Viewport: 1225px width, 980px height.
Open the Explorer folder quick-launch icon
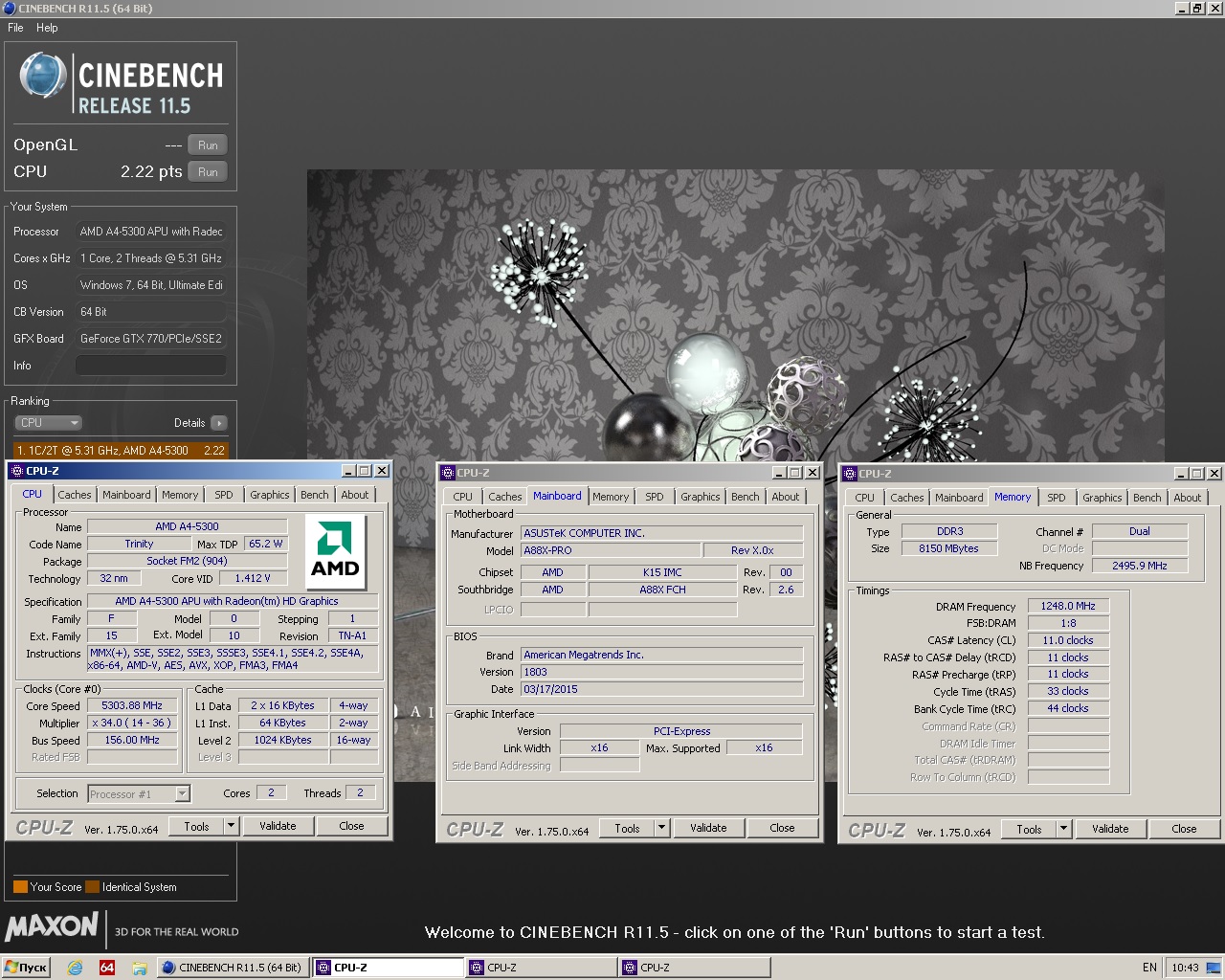click(139, 968)
